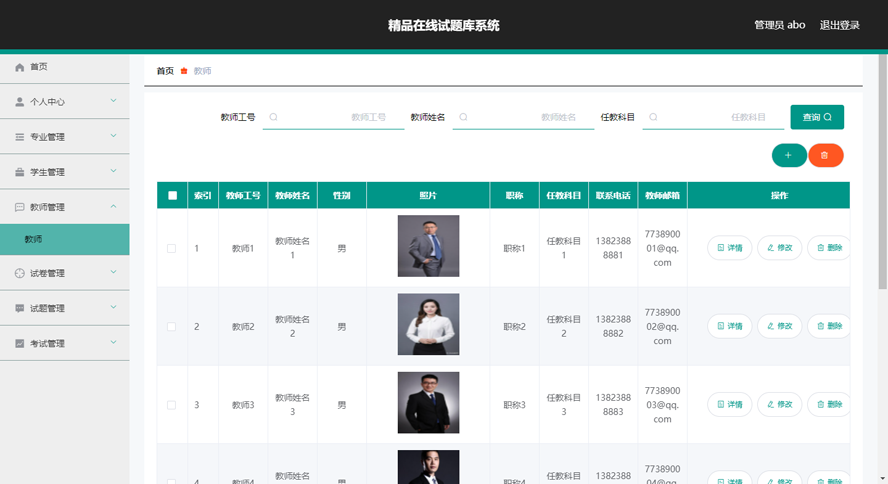Focus the 教师姓名 search input

click(523, 117)
